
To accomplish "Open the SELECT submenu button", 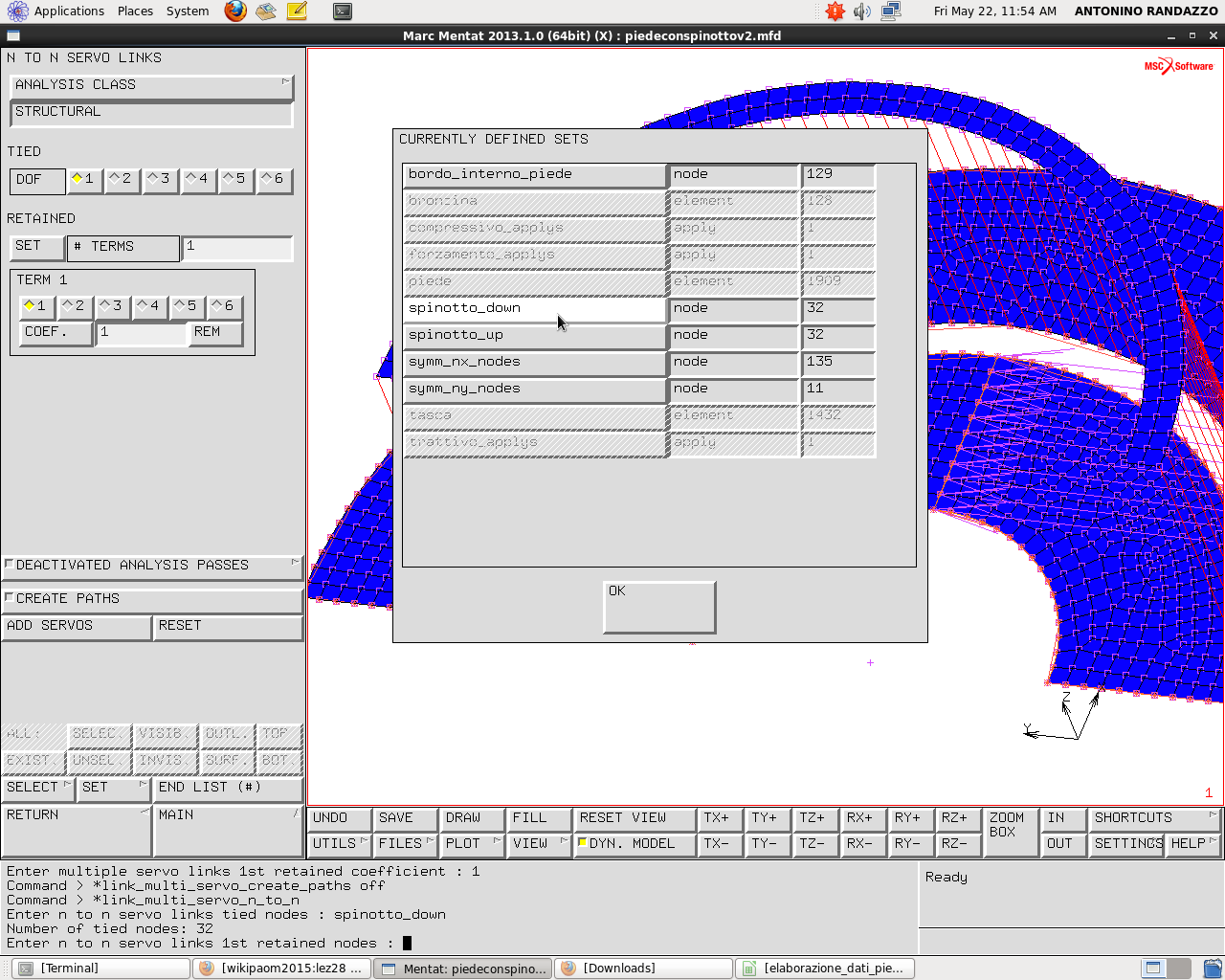I will coord(38,788).
